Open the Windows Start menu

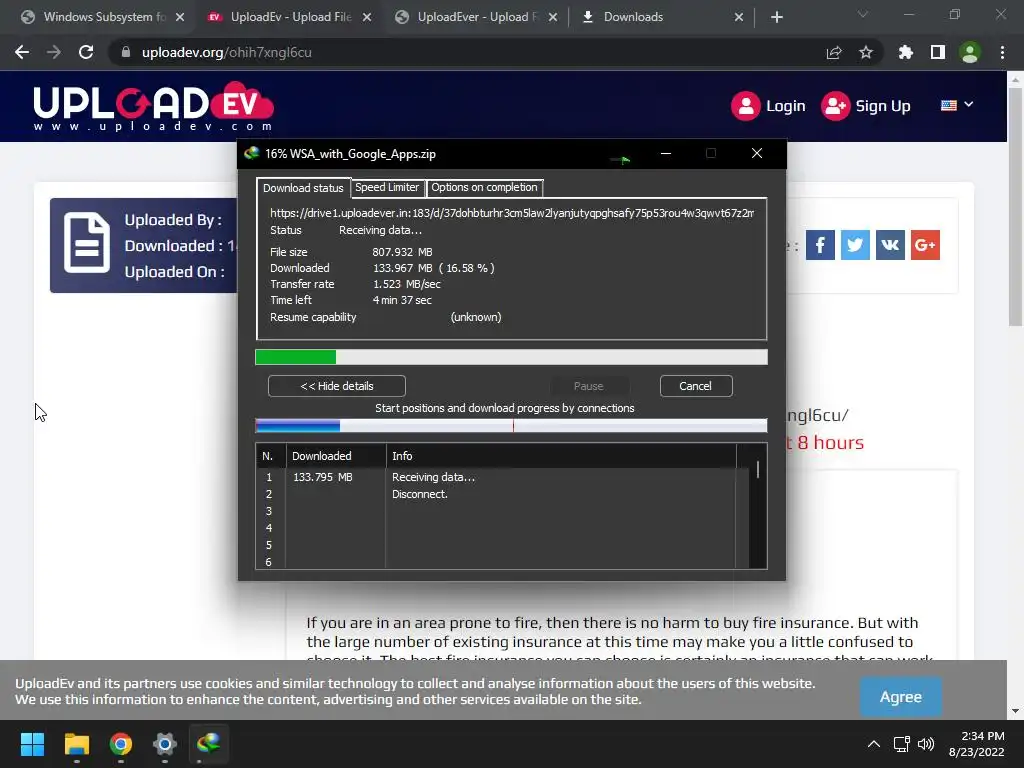pos(32,744)
